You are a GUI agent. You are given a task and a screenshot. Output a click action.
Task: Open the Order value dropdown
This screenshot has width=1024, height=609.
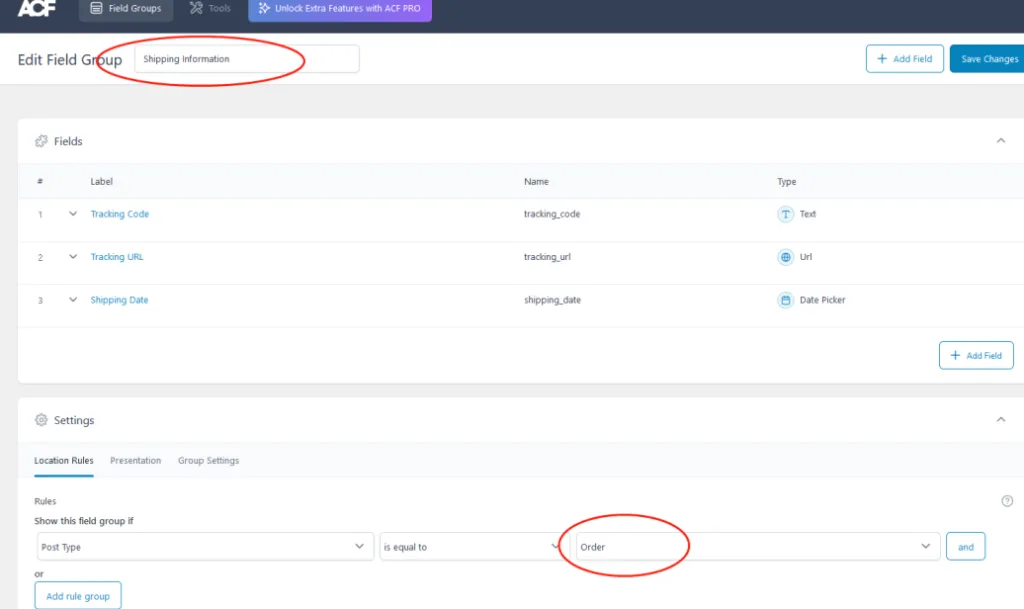(x=757, y=547)
